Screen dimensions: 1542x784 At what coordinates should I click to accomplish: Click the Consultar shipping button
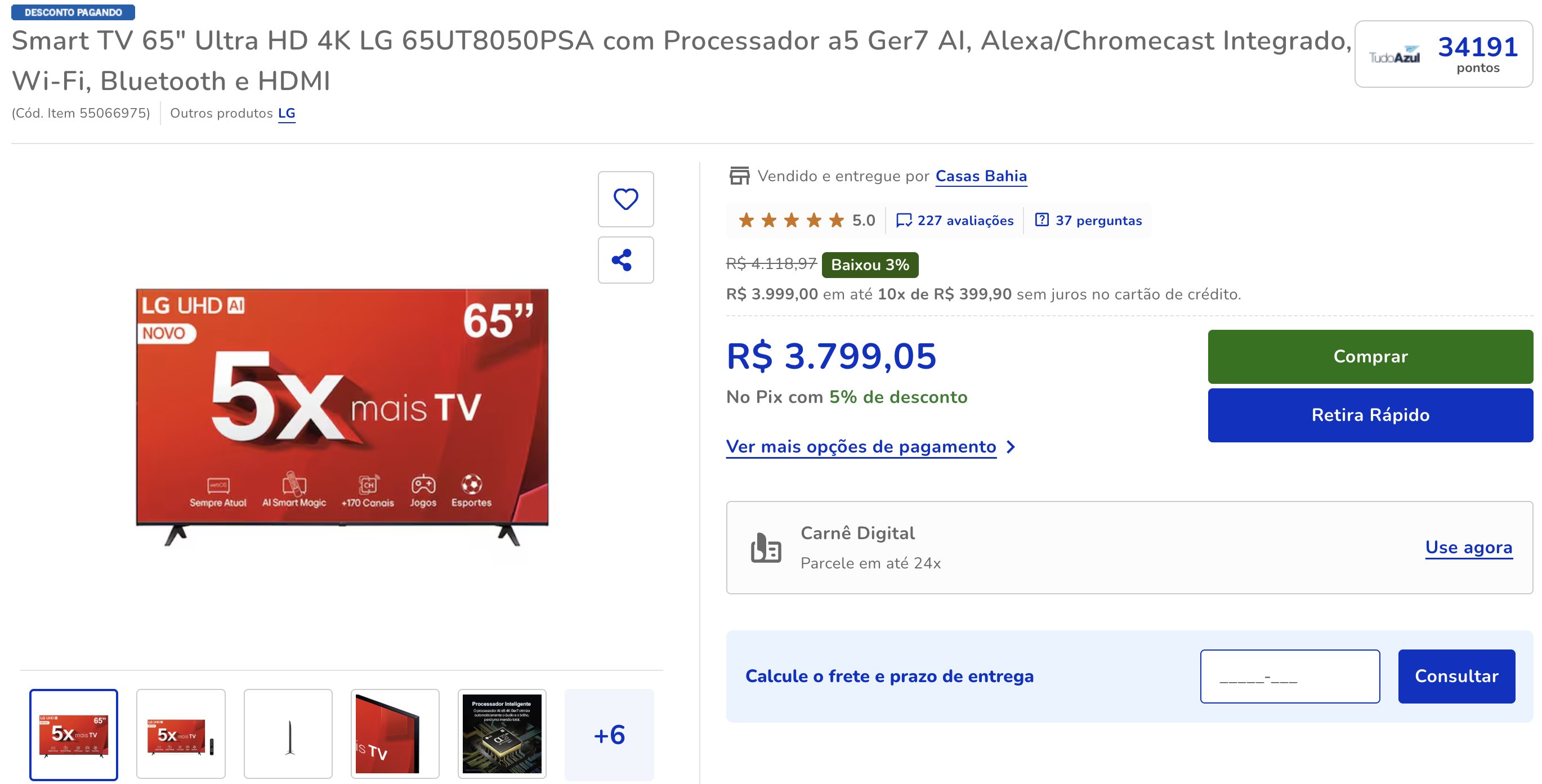(x=1456, y=677)
